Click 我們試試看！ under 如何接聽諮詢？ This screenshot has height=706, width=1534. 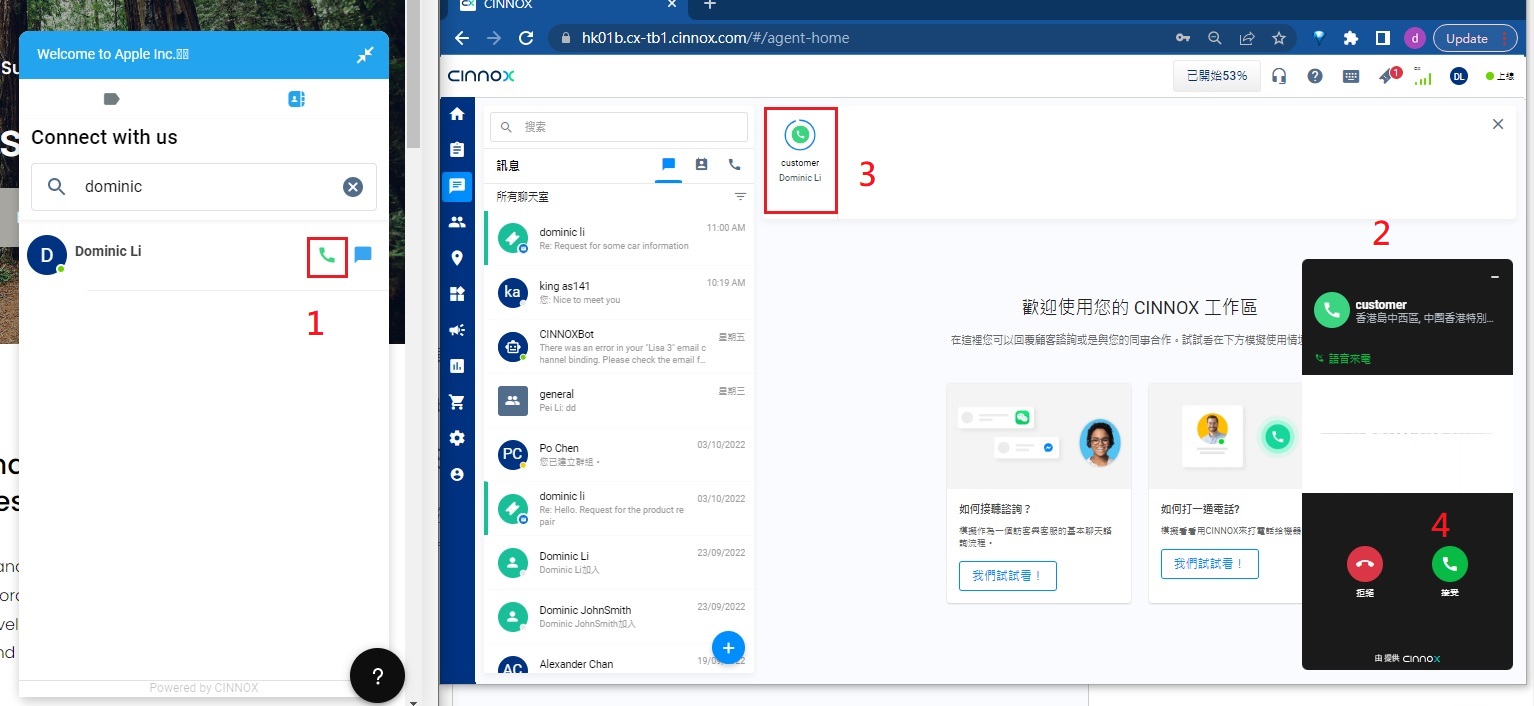pyautogui.click(x=1007, y=576)
